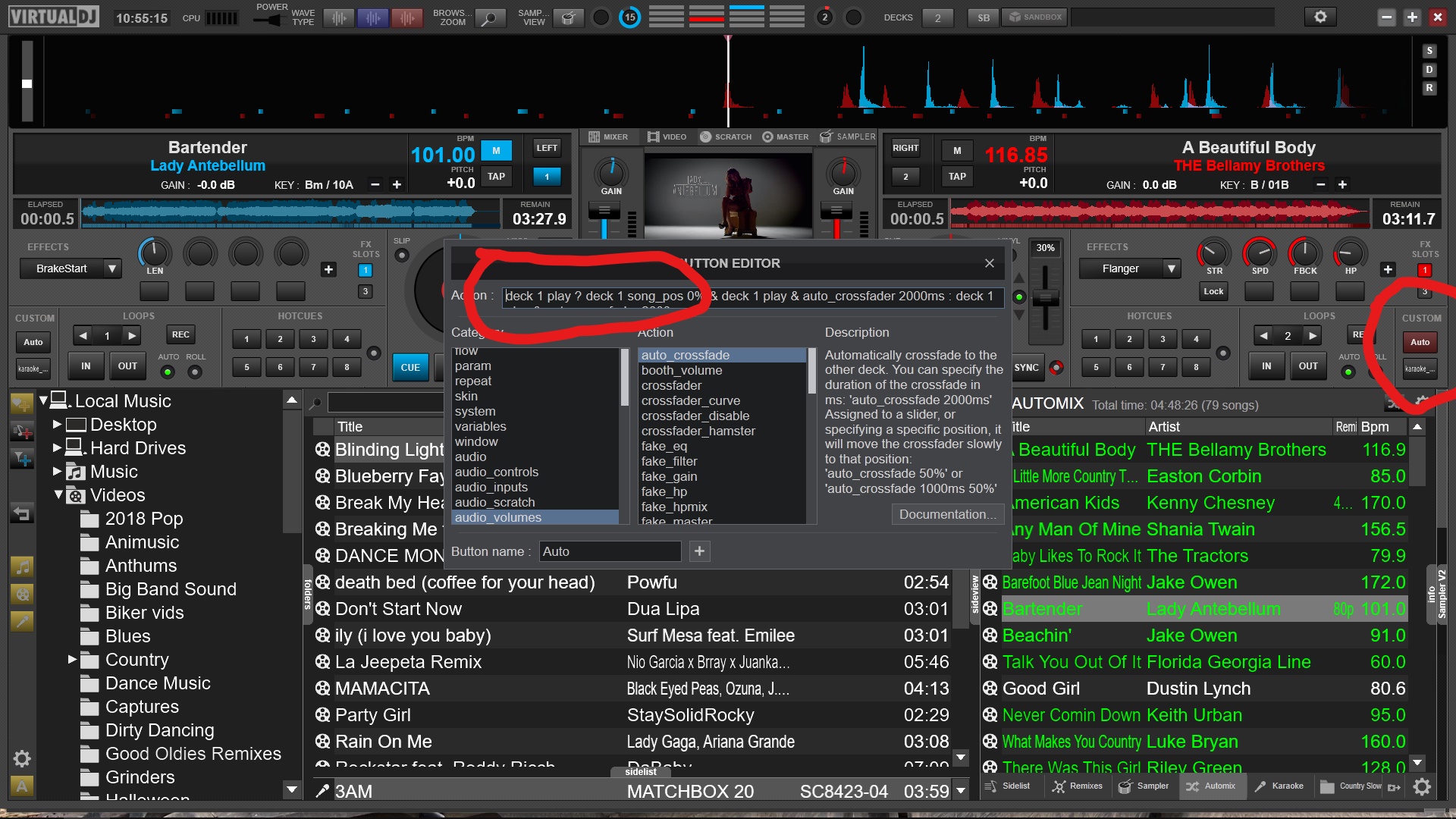Open the Karaoke tab in sideview
The height and width of the screenshot is (819, 1456).
(x=1279, y=786)
